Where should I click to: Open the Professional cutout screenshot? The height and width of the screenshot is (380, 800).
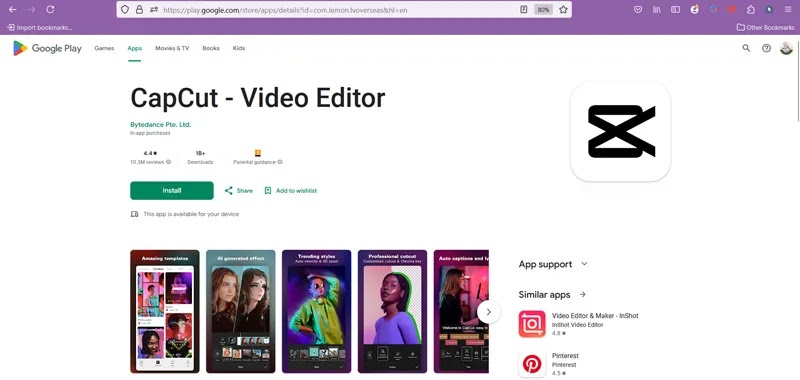[x=392, y=311]
